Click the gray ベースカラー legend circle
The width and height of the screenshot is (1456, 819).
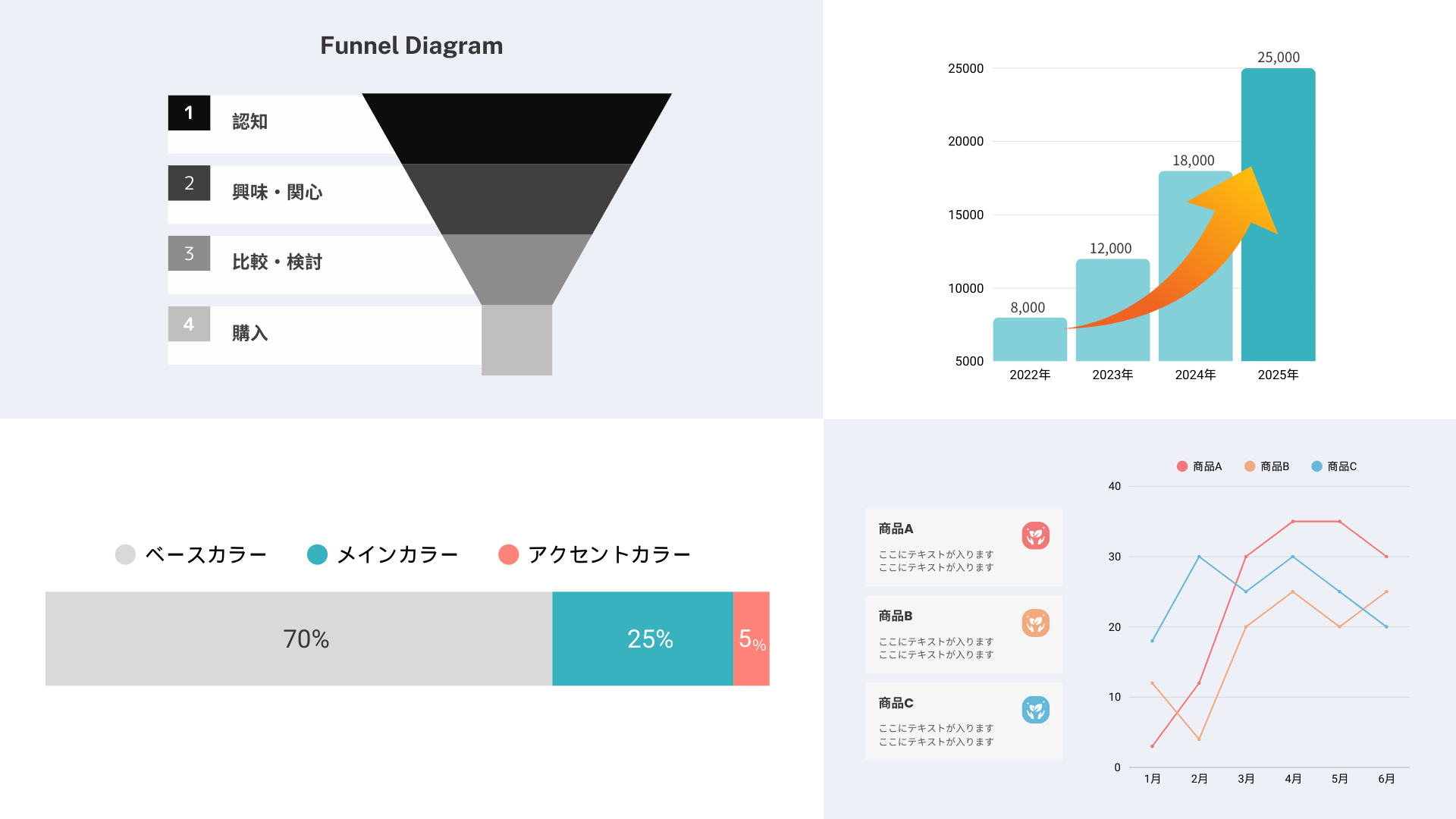125,554
